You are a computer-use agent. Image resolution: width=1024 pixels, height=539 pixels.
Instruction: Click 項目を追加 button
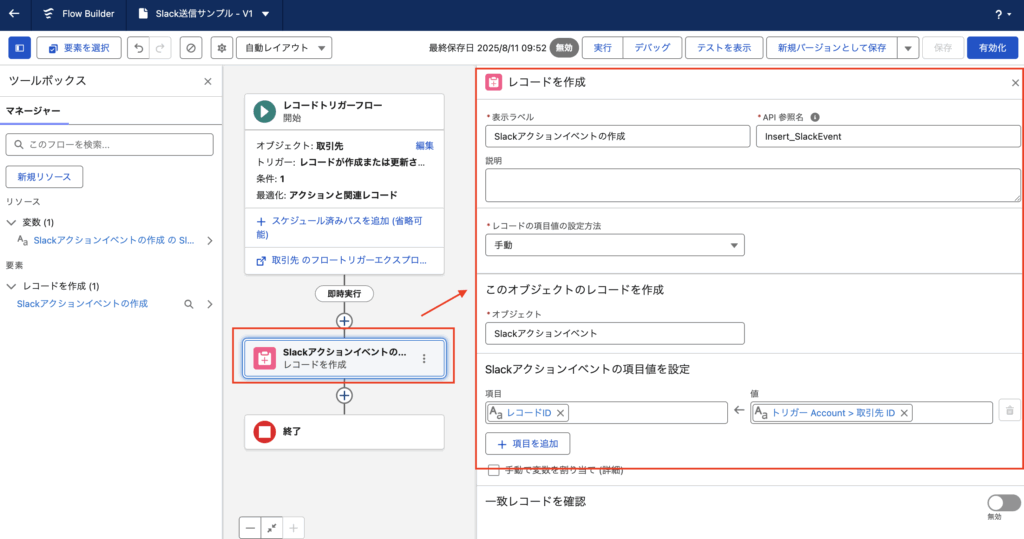pos(527,443)
